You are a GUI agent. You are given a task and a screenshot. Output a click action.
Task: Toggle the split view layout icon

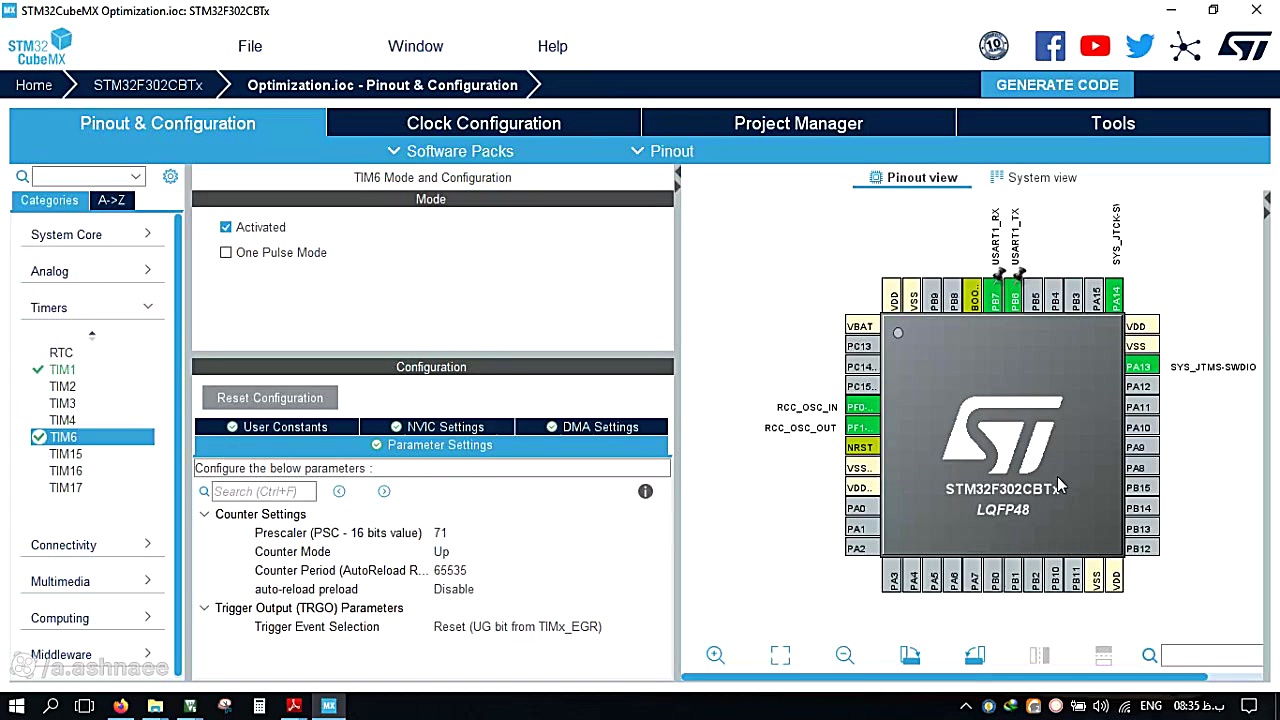(x=1040, y=655)
